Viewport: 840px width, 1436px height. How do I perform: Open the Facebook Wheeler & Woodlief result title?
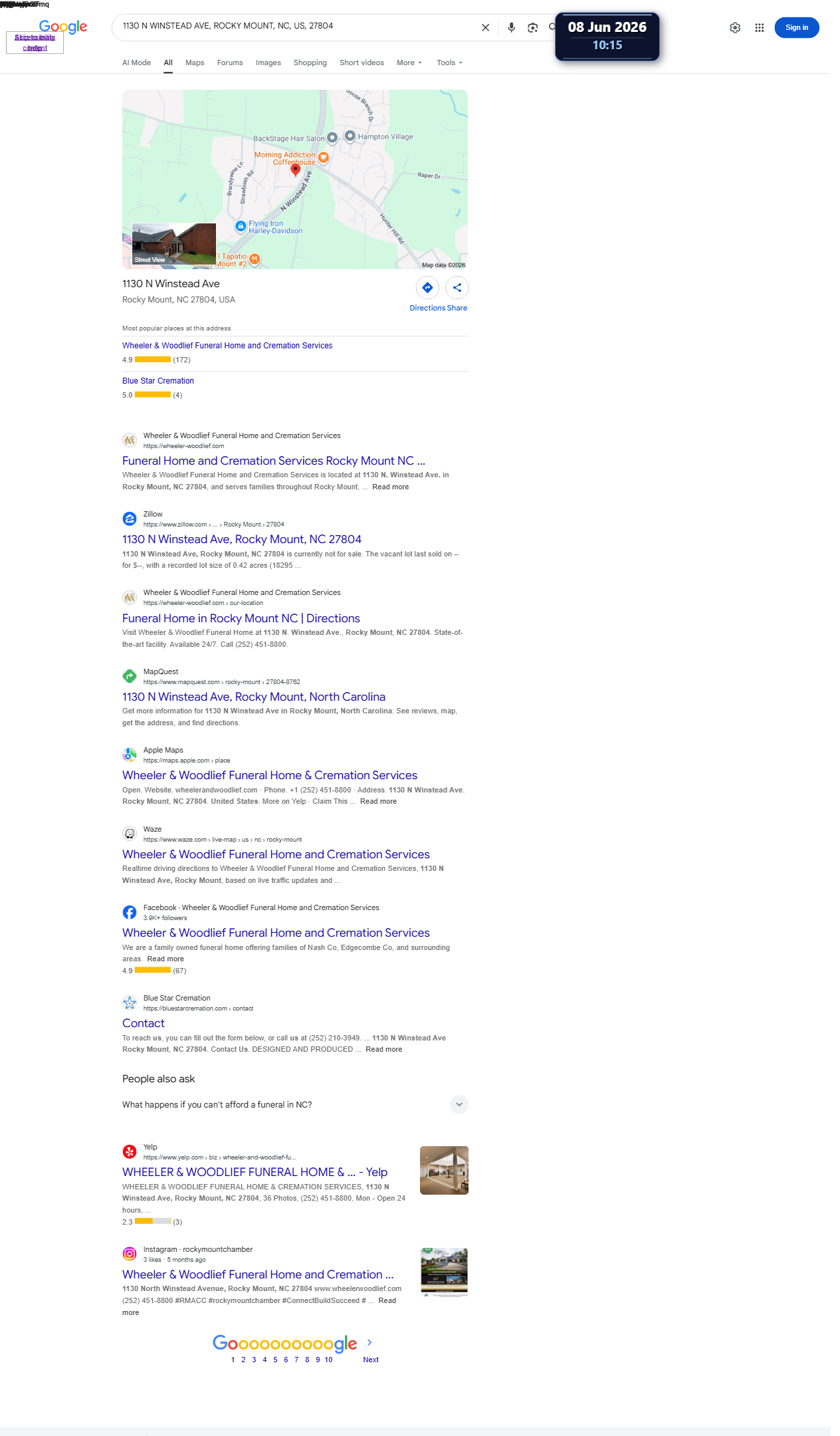click(276, 933)
